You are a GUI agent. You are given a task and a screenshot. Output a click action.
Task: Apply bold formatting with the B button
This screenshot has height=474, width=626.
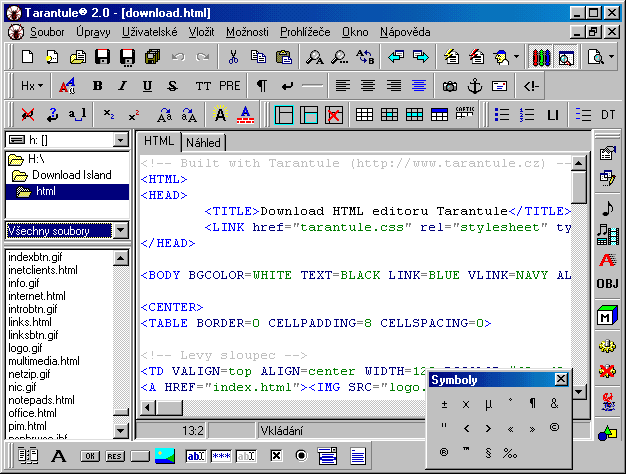[97, 86]
